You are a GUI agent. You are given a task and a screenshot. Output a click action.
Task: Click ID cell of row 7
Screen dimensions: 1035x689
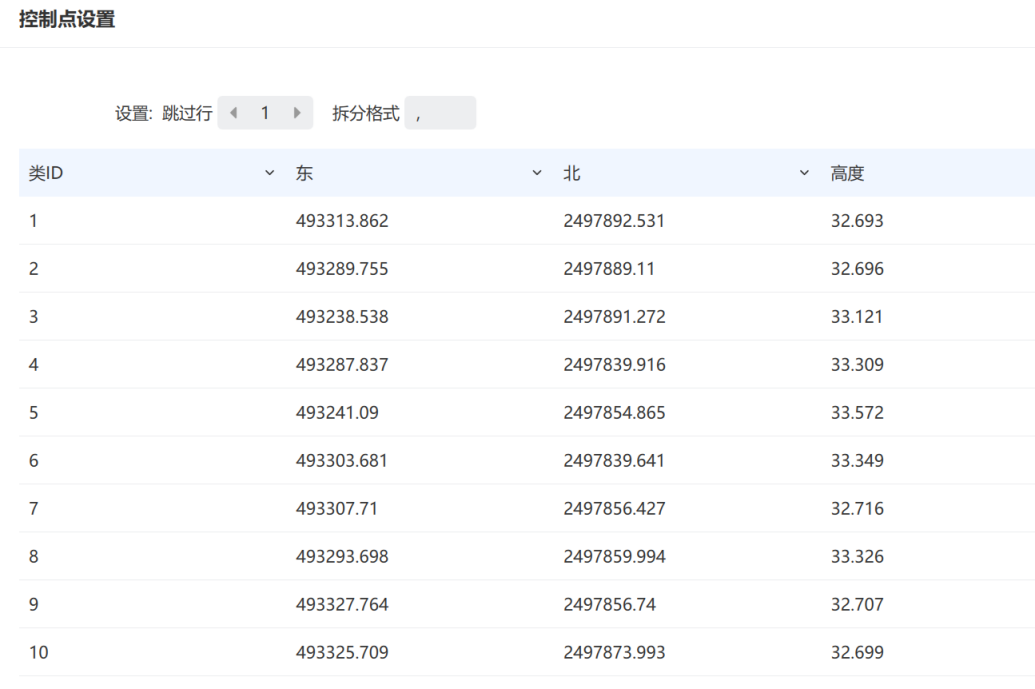[34, 509]
